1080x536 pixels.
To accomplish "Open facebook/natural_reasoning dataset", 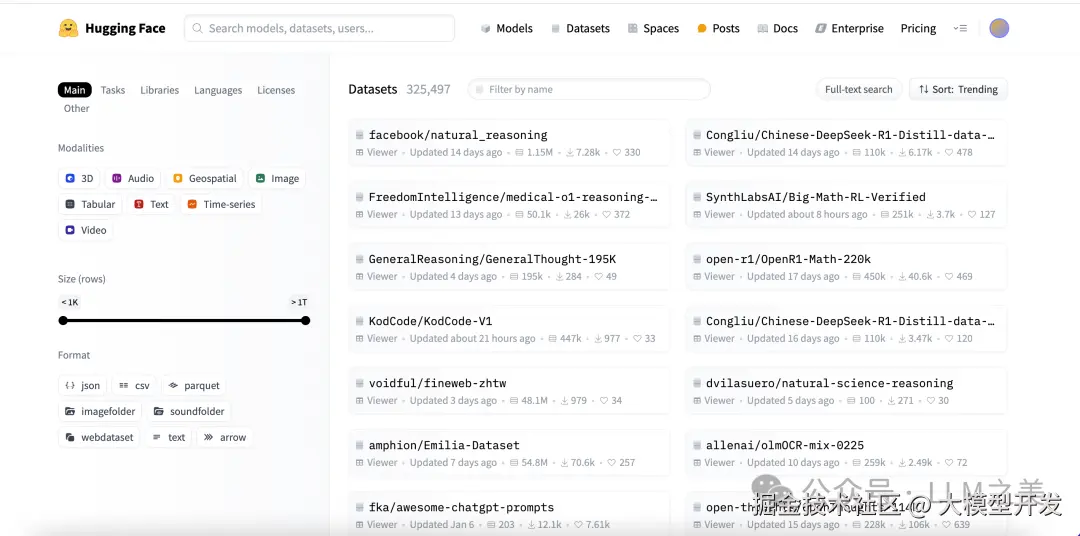I will tap(509, 143).
